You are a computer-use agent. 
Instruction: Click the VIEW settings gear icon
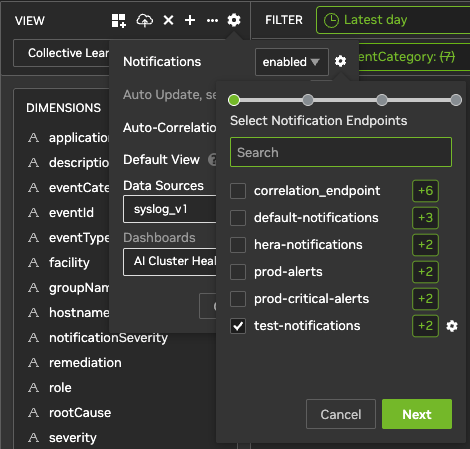(234, 20)
